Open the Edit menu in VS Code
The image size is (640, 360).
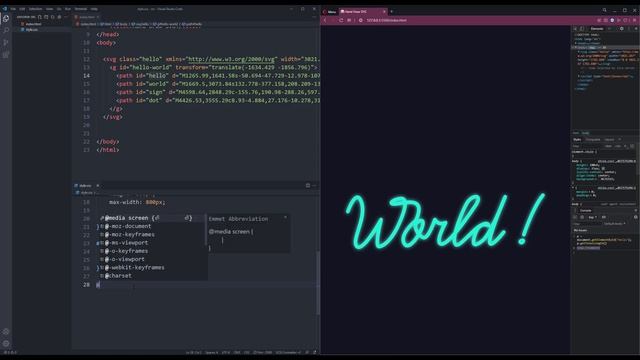[22, 9]
